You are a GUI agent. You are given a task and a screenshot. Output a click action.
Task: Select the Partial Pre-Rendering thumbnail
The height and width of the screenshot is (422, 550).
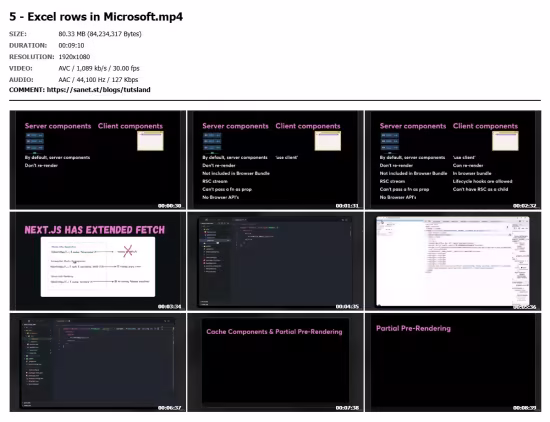coord(453,362)
